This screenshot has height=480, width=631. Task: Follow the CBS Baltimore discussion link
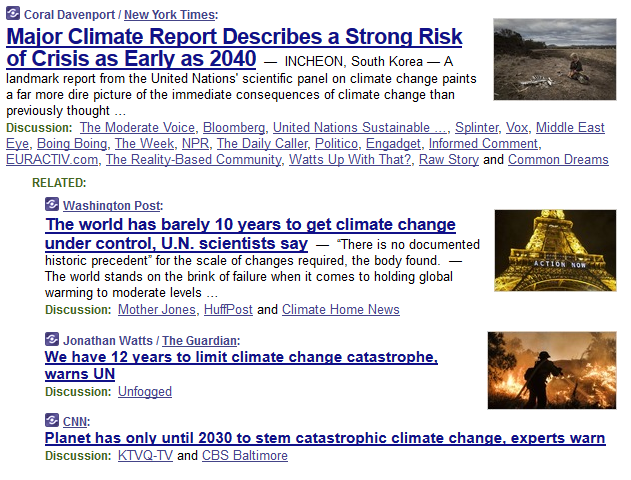[244, 455]
